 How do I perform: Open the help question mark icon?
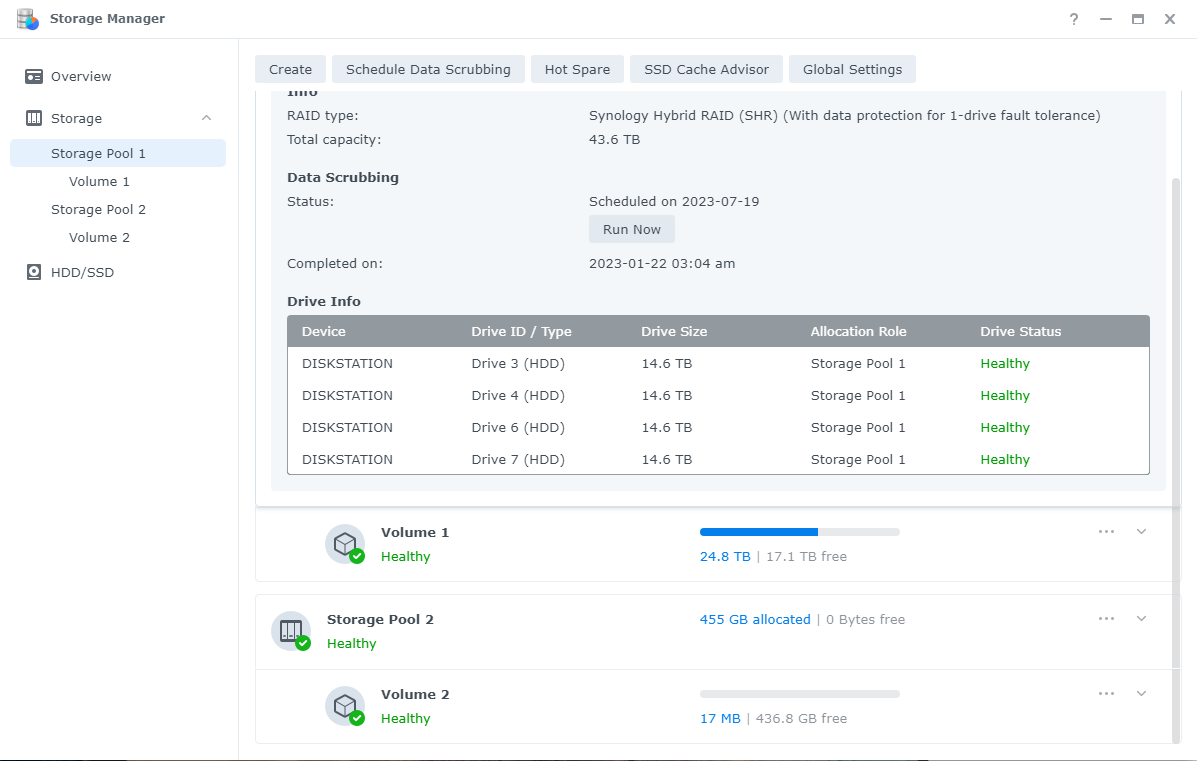(1073, 19)
